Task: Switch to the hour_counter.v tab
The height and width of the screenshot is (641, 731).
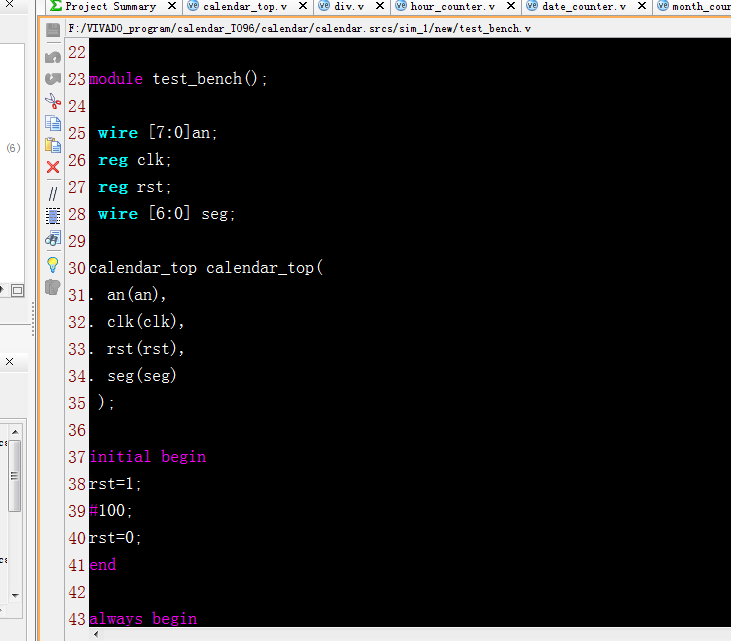Action: [452, 7]
